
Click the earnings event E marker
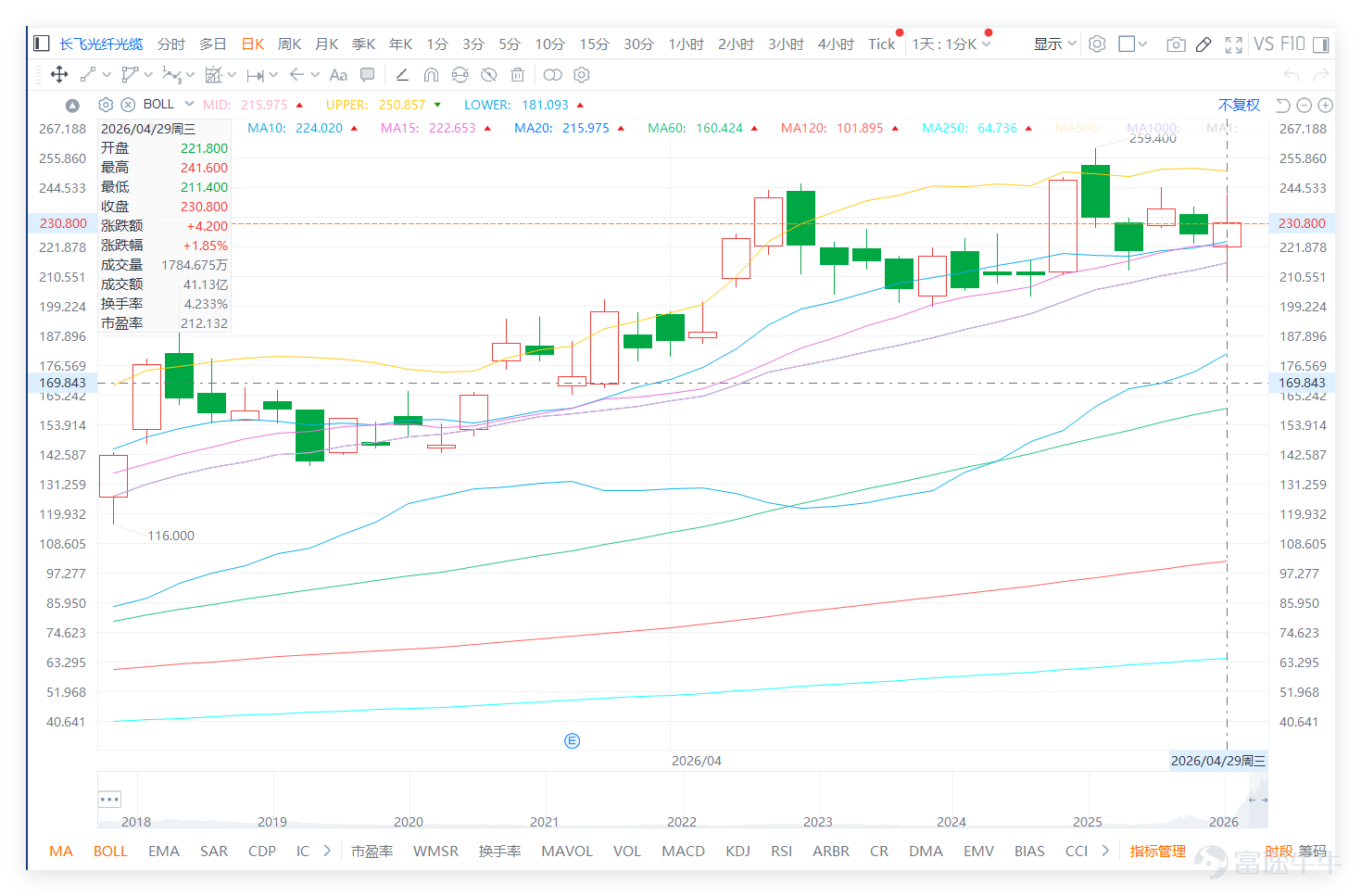click(x=573, y=740)
